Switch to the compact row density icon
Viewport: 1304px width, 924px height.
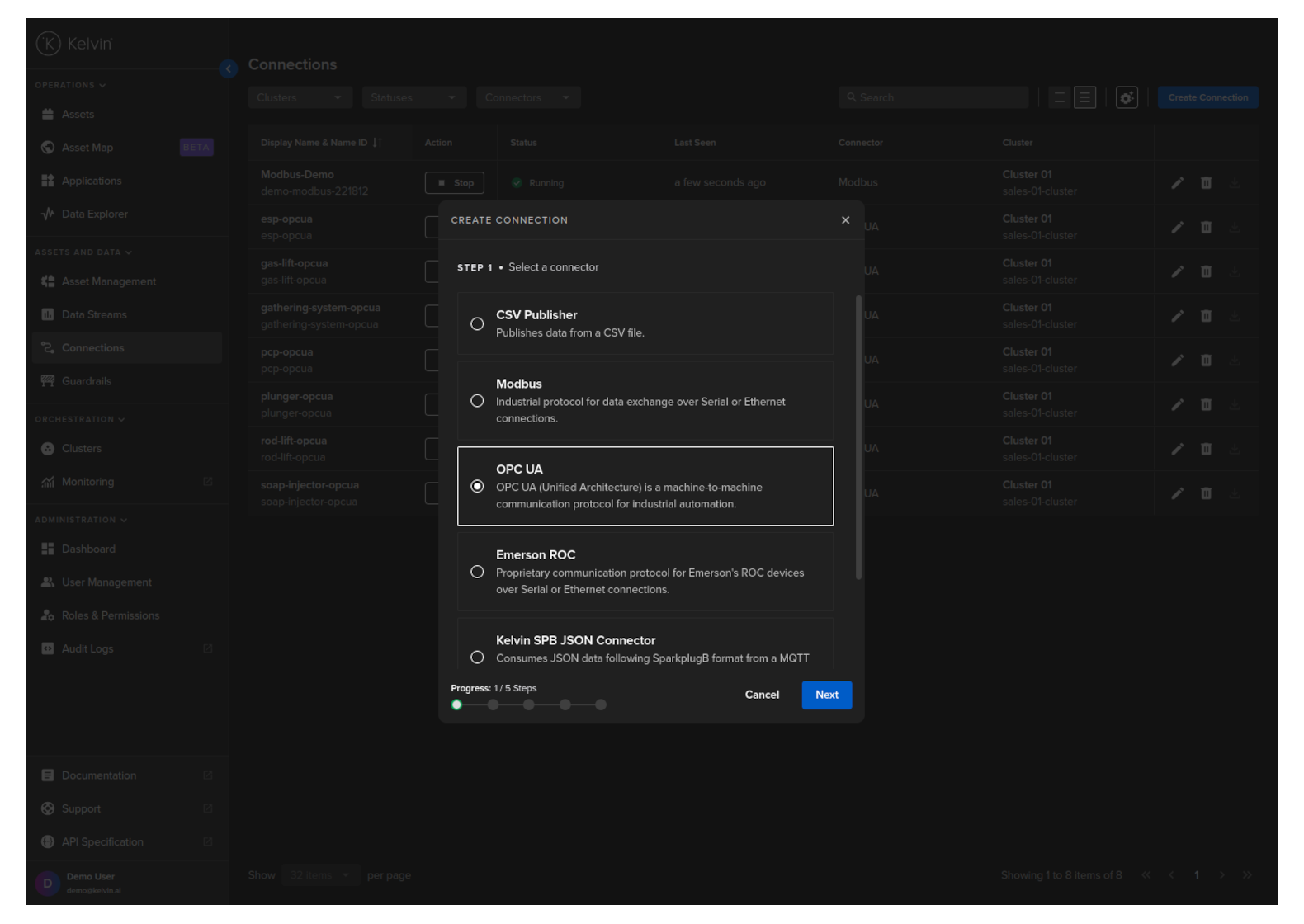1059,97
